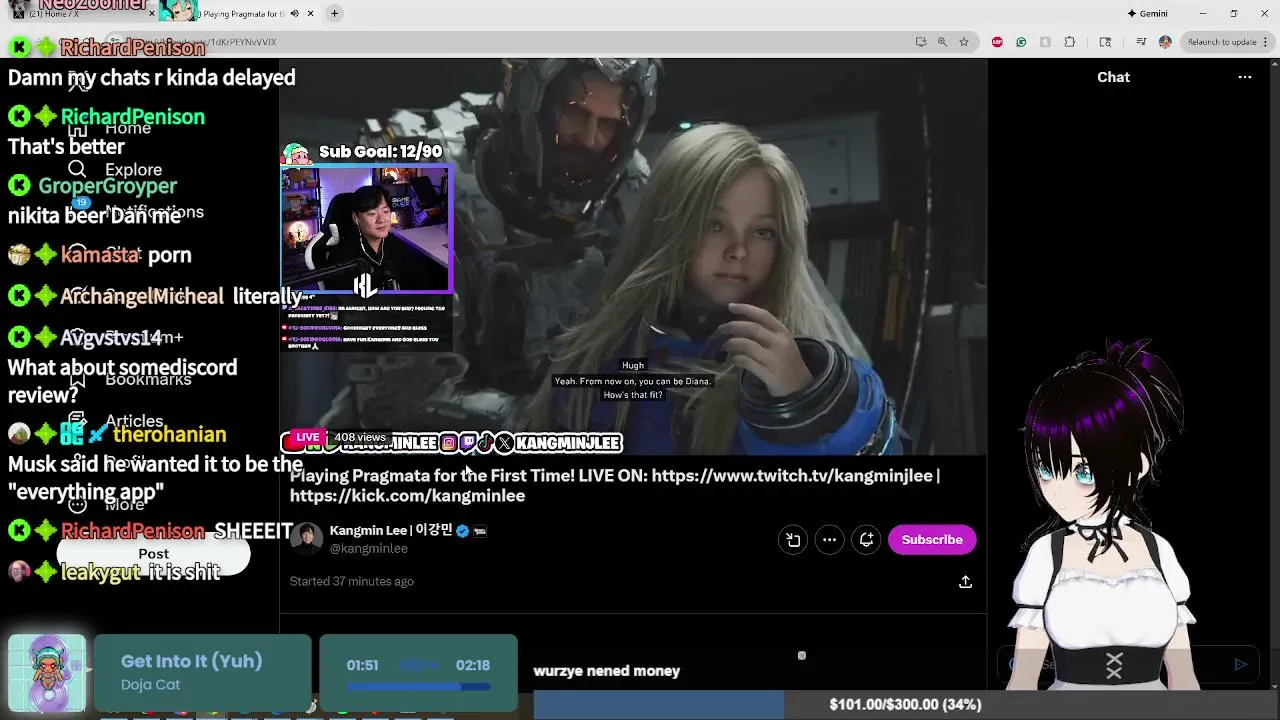
Task: Open the @kangminlee handle link
Action: tap(369, 548)
